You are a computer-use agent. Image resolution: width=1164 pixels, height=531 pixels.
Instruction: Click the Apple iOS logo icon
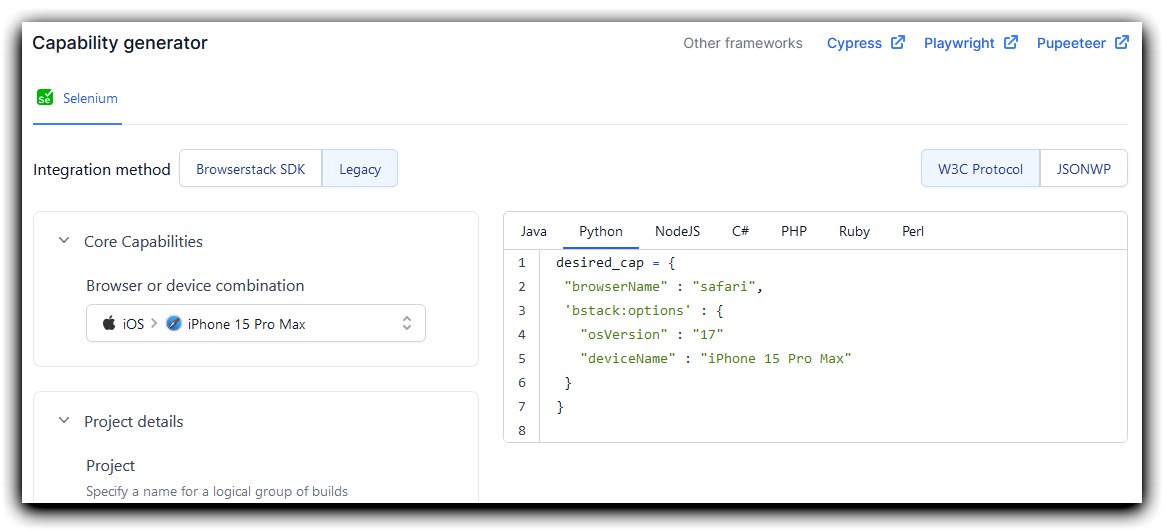[109, 324]
